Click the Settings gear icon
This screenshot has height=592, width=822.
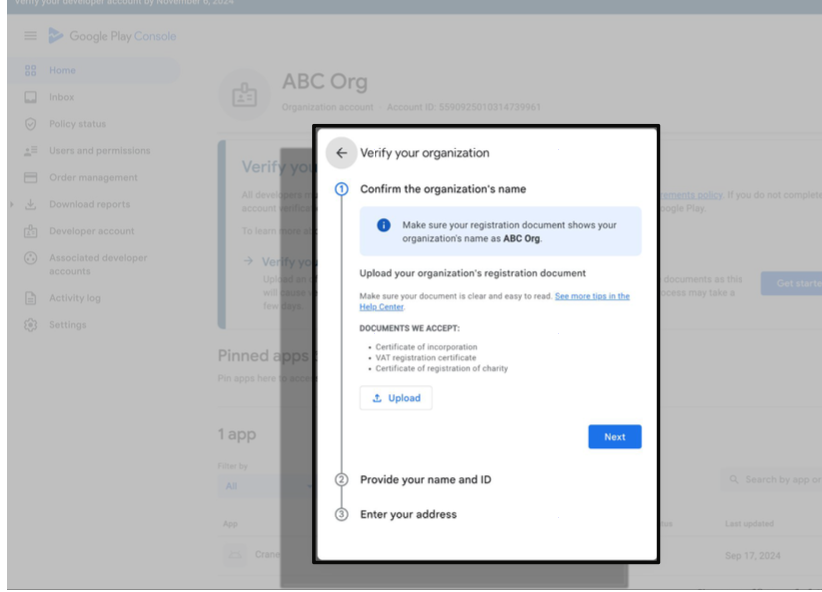[x=30, y=325]
